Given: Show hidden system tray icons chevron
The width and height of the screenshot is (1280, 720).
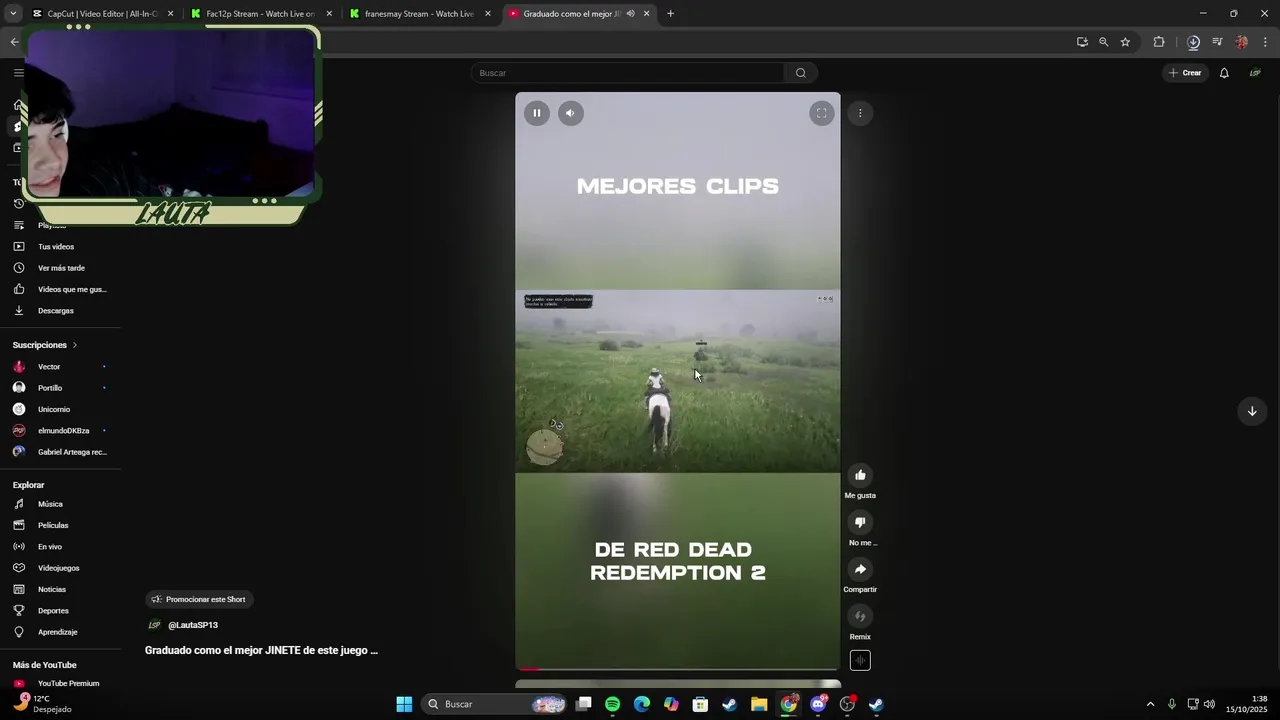Looking at the screenshot, I should 1150,704.
